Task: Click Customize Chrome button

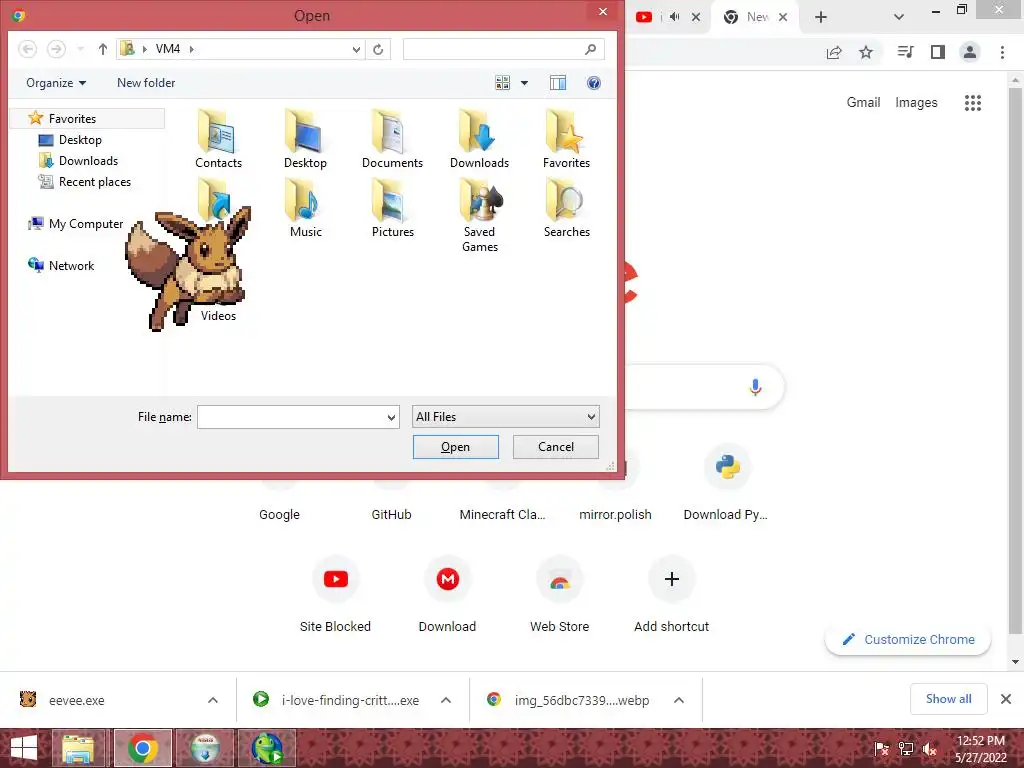Action: pos(908,639)
